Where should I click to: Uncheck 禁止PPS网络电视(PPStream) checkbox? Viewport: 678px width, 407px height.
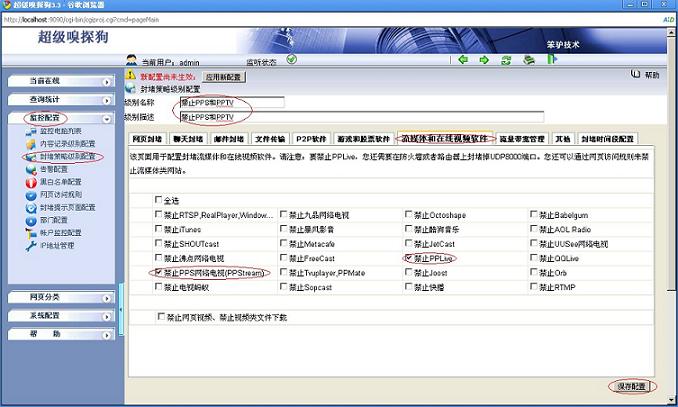coord(157,272)
